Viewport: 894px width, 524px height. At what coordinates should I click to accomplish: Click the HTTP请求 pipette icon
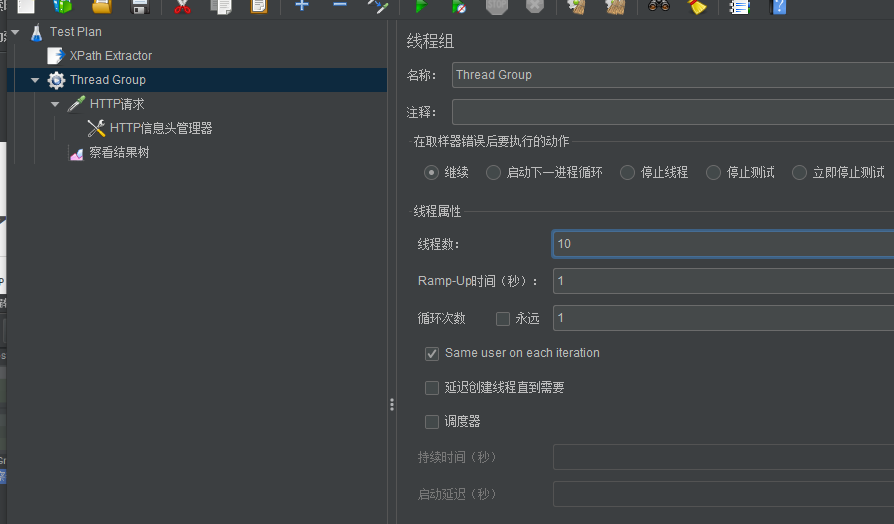point(76,104)
